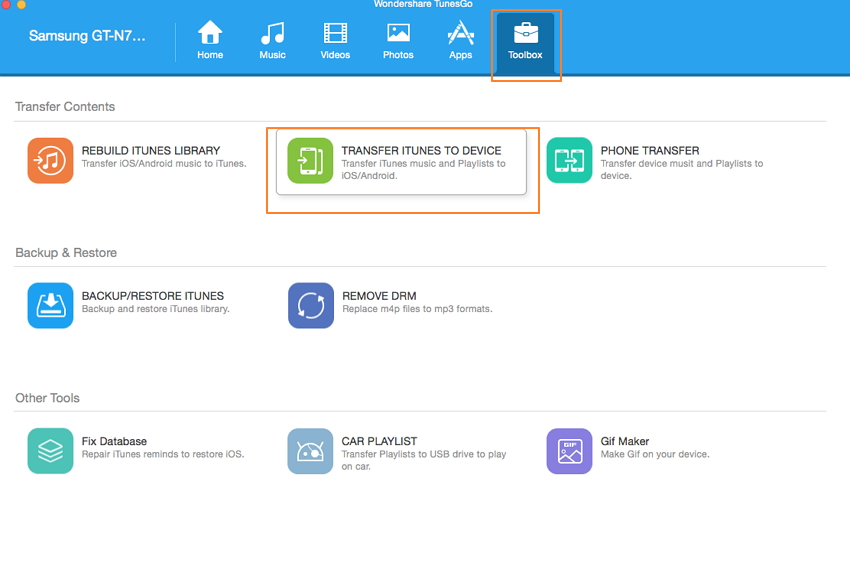Viewport: 850px width, 566px height.
Task: Click the Remove DRM circular arrows icon
Action: tap(310, 306)
